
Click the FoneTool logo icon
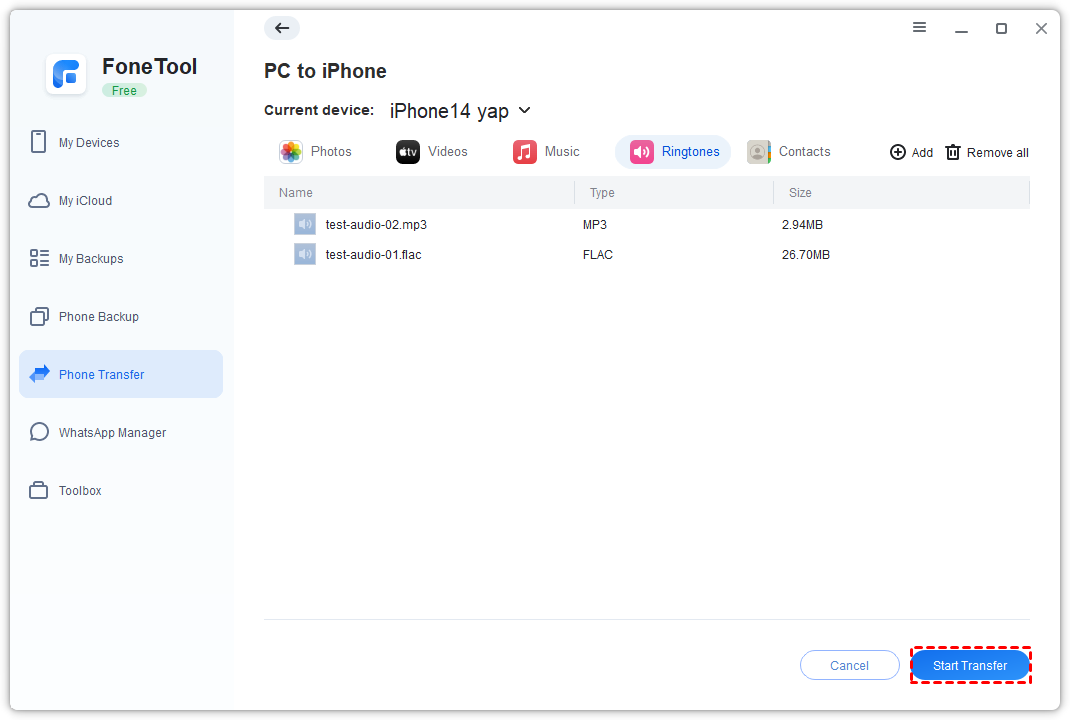(66, 75)
